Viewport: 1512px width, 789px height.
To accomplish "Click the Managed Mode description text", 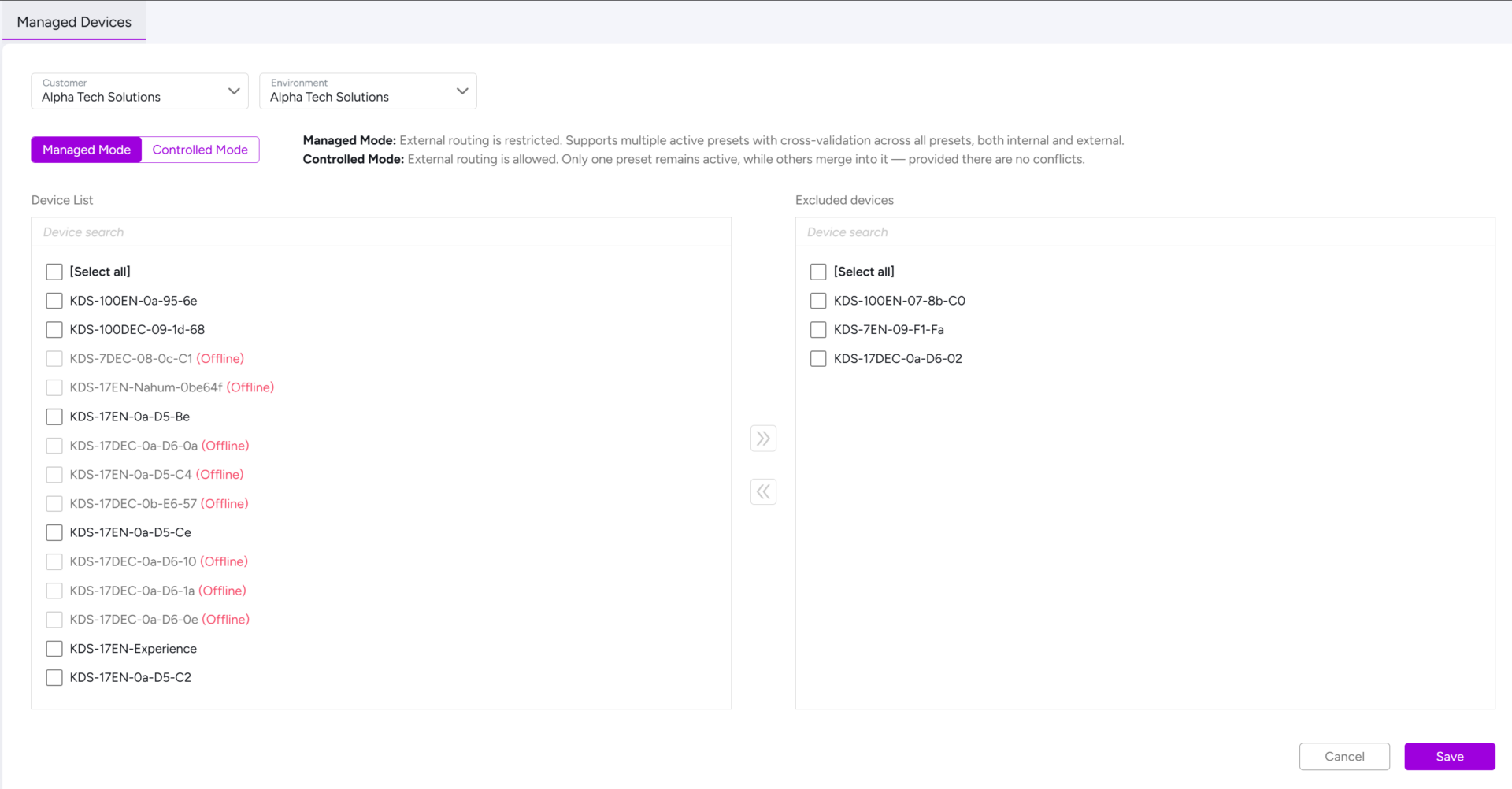I will (x=713, y=140).
